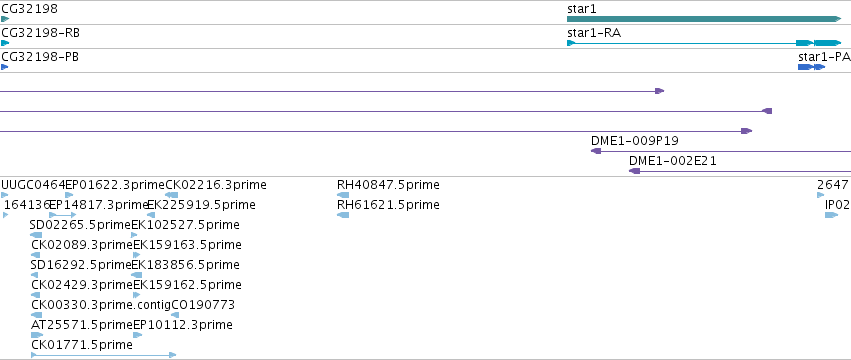
Task: Select the RH40847.5prime EST marker
Action: (x=343, y=195)
